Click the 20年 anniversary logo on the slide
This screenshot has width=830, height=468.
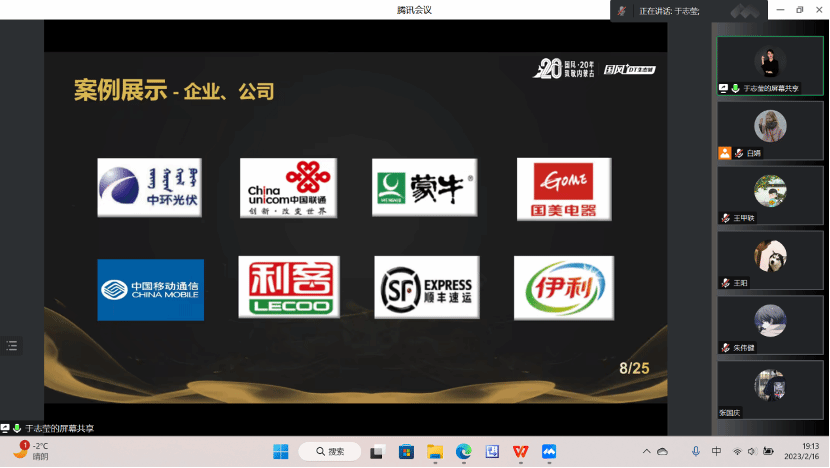[564, 69]
